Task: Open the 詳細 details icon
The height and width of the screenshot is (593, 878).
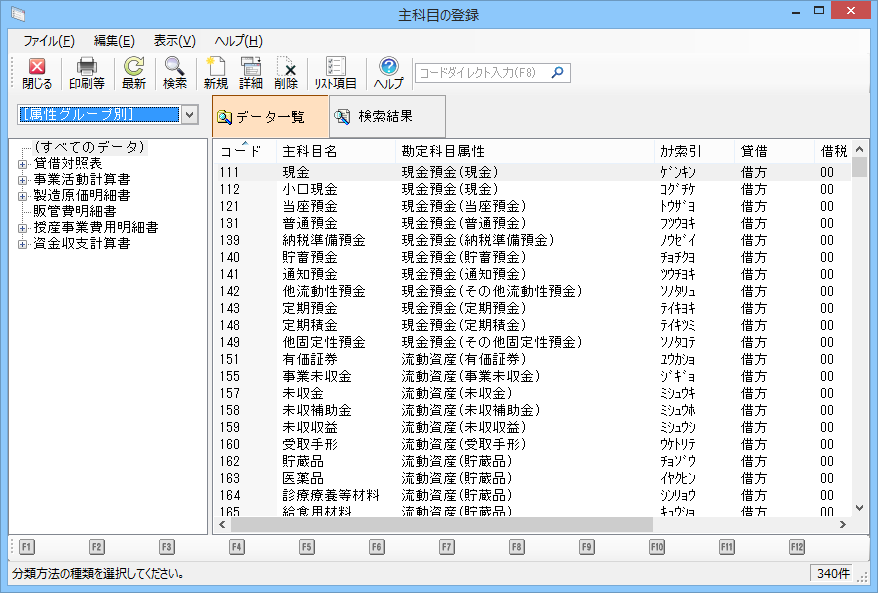Action: [x=251, y=68]
